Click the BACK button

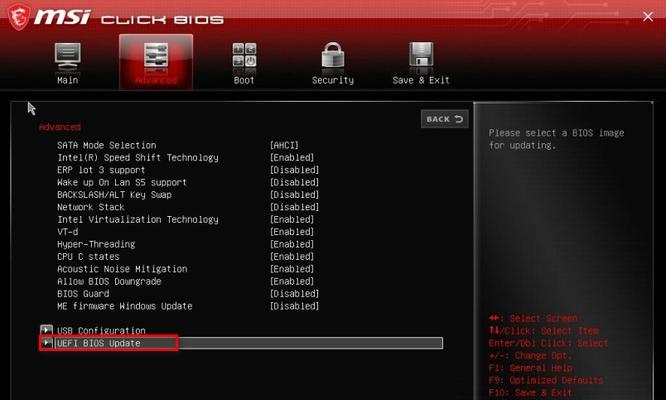point(445,119)
